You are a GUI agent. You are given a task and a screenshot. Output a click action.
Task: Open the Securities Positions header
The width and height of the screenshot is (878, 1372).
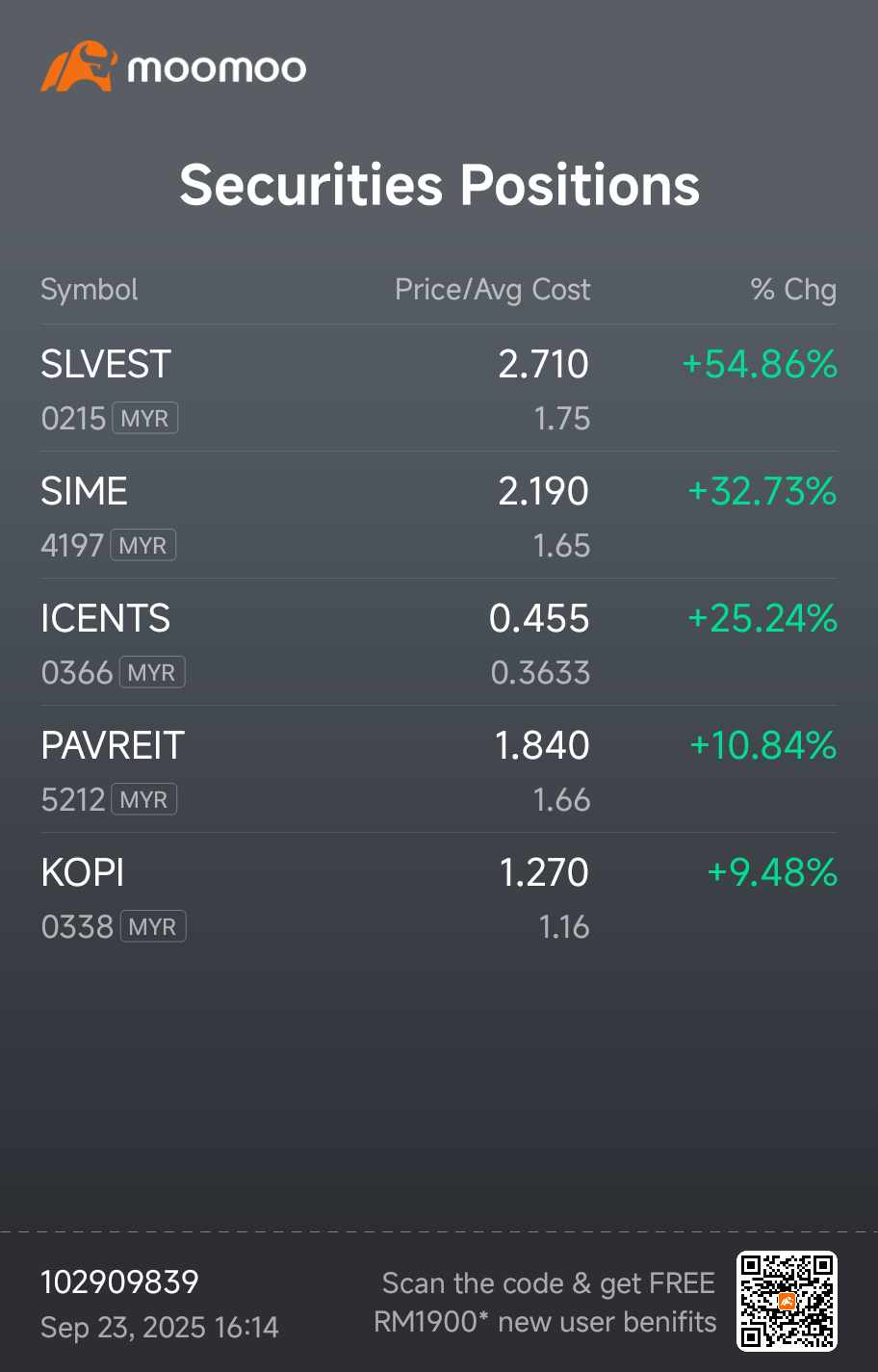point(439,185)
